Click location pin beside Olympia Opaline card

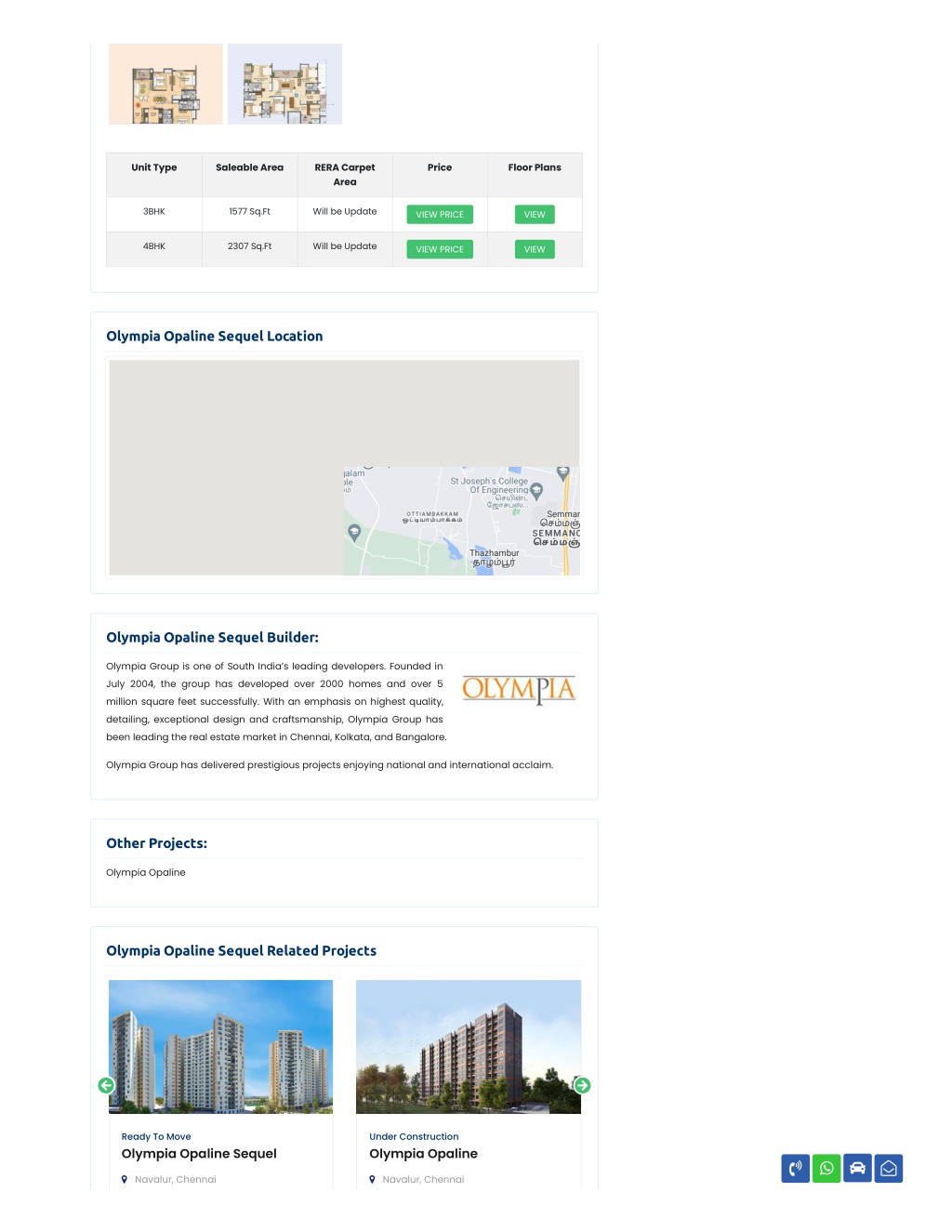point(373,1179)
